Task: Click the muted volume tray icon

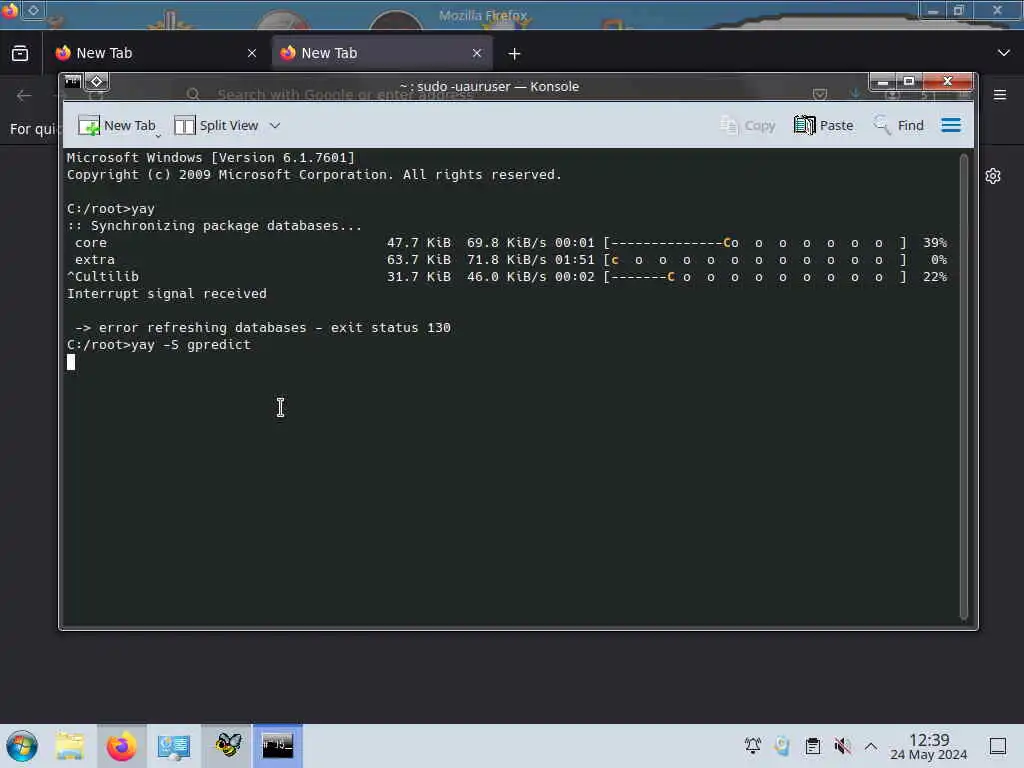Action: tap(842, 746)
